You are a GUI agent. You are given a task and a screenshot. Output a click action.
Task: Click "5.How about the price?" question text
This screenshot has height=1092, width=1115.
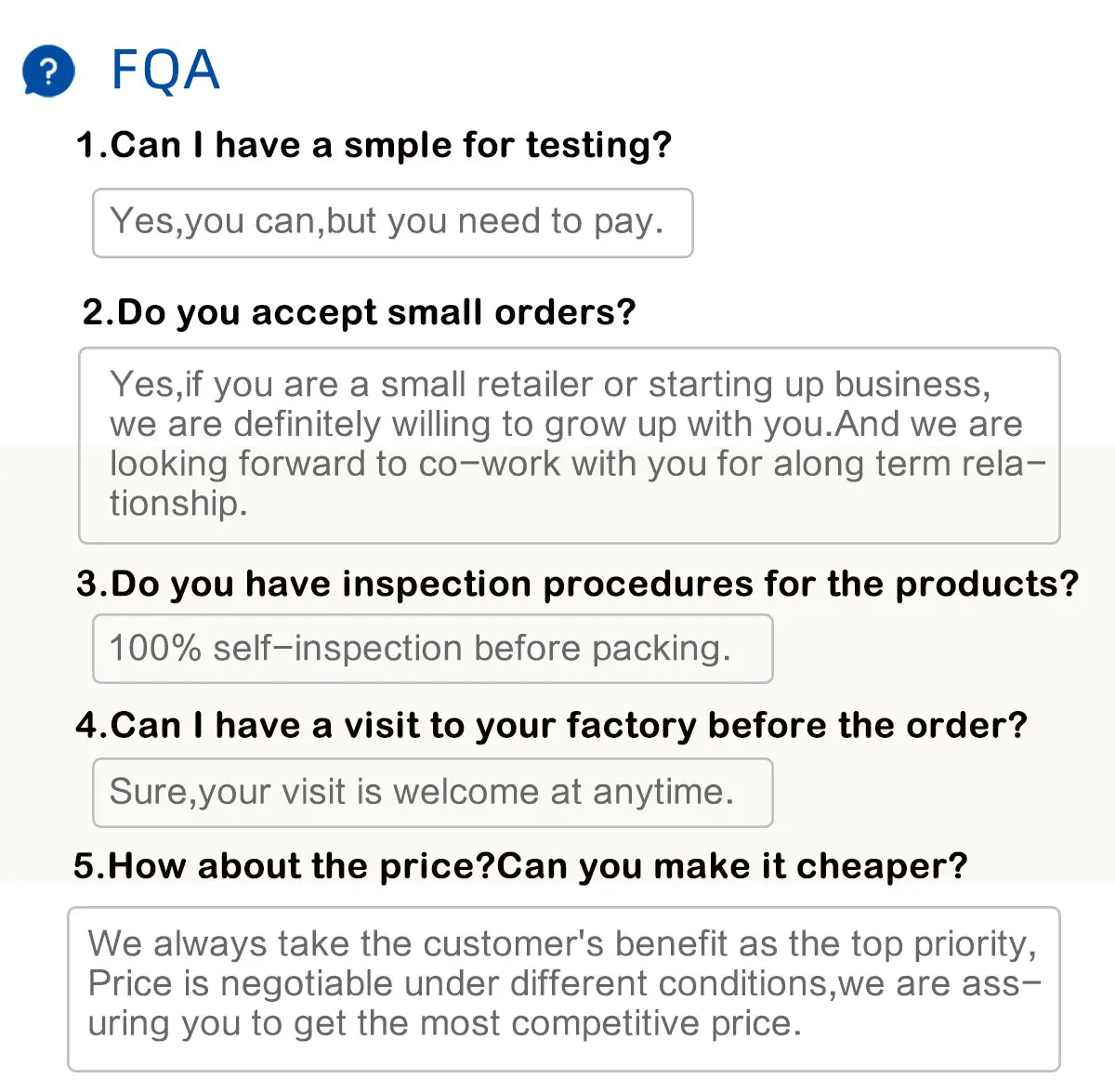point(283,866)
